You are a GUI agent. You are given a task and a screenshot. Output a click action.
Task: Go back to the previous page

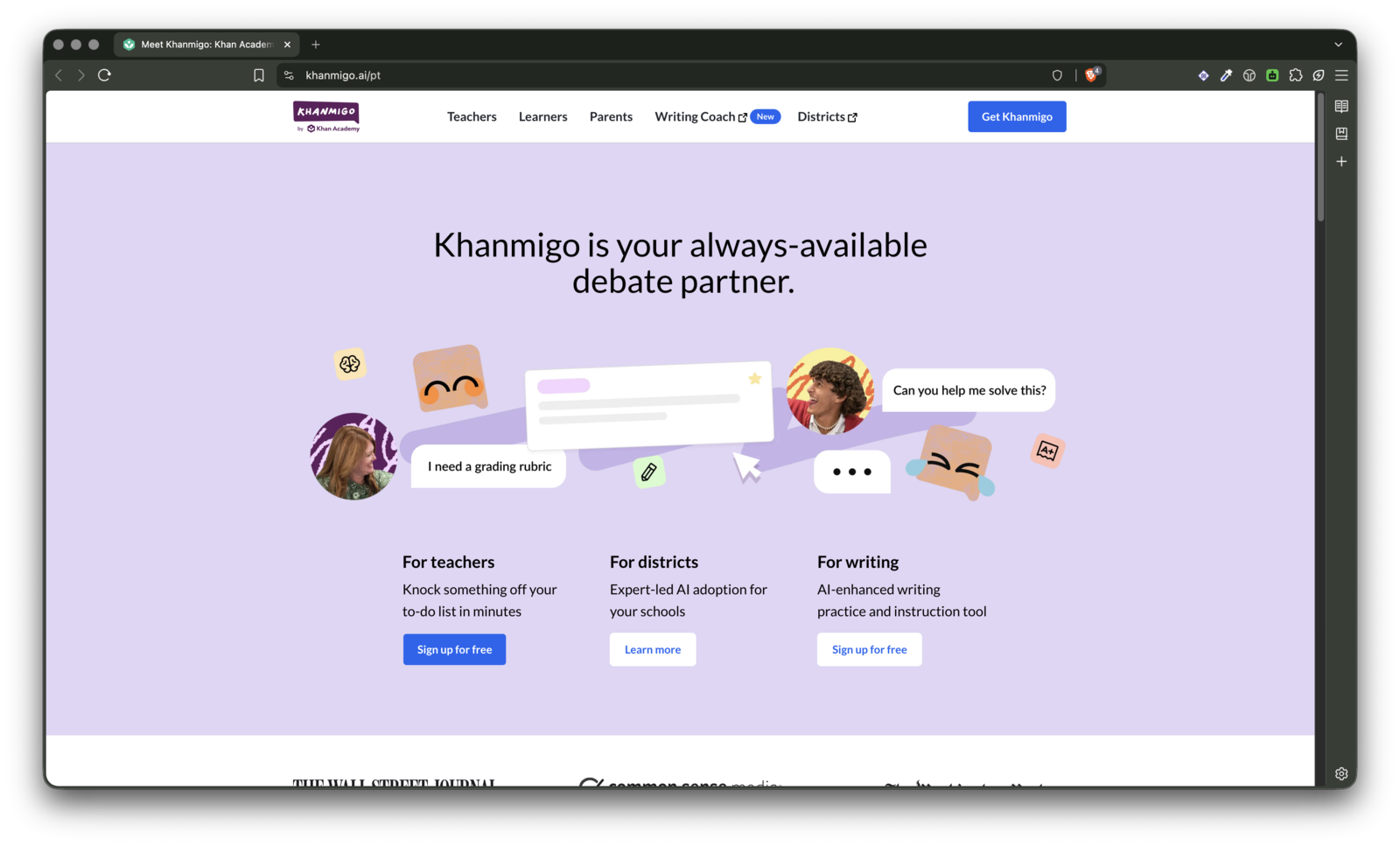pyautogui.click(x=59, y=75)
